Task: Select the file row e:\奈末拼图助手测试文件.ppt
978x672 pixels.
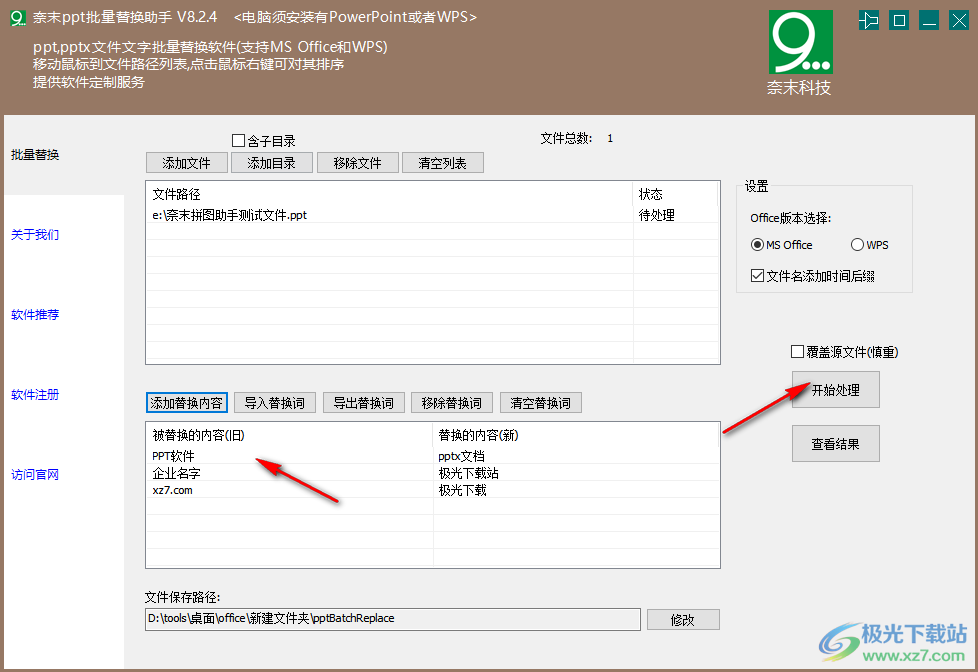Action: click(x=433, y=215)
